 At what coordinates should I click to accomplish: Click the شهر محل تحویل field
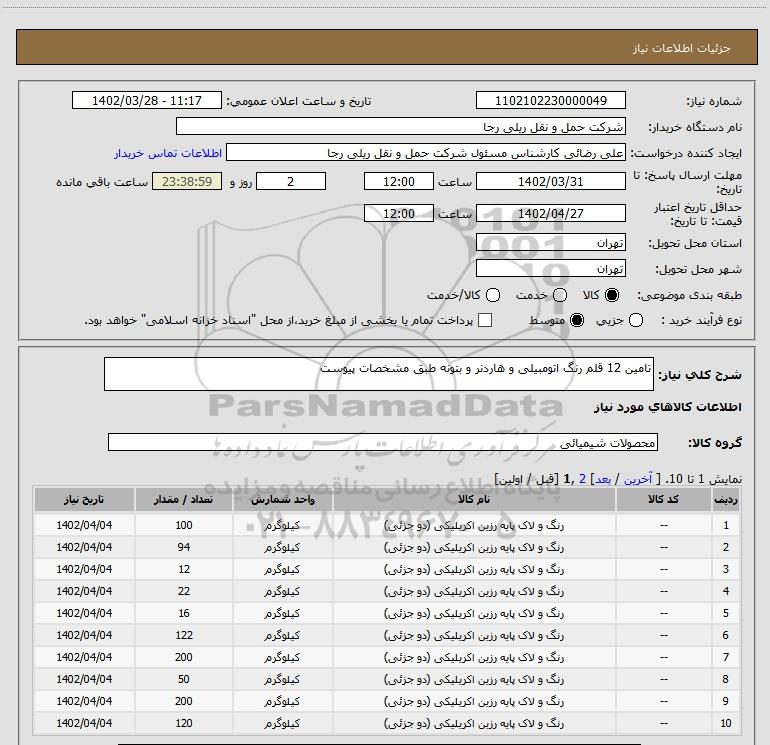[550, 268]
